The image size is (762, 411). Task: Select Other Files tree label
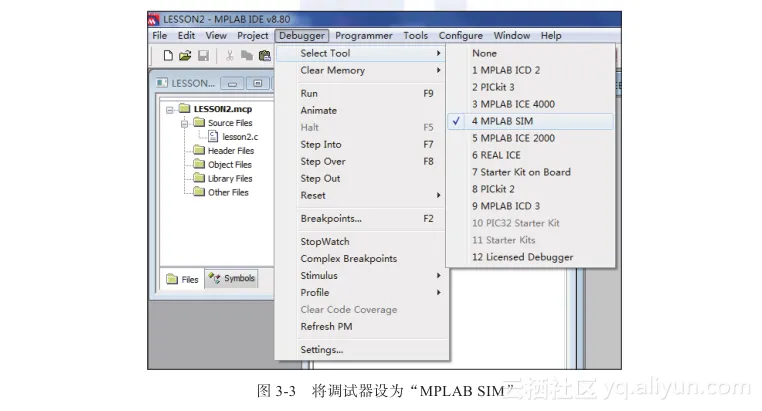click(228, 192)
